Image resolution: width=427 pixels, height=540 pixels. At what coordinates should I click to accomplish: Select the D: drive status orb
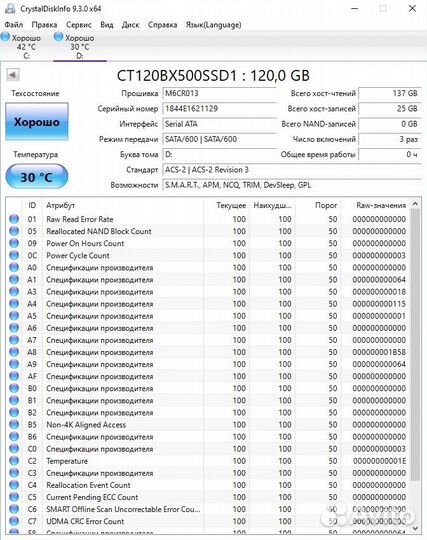pyautogui.click(x=59, y=37)
